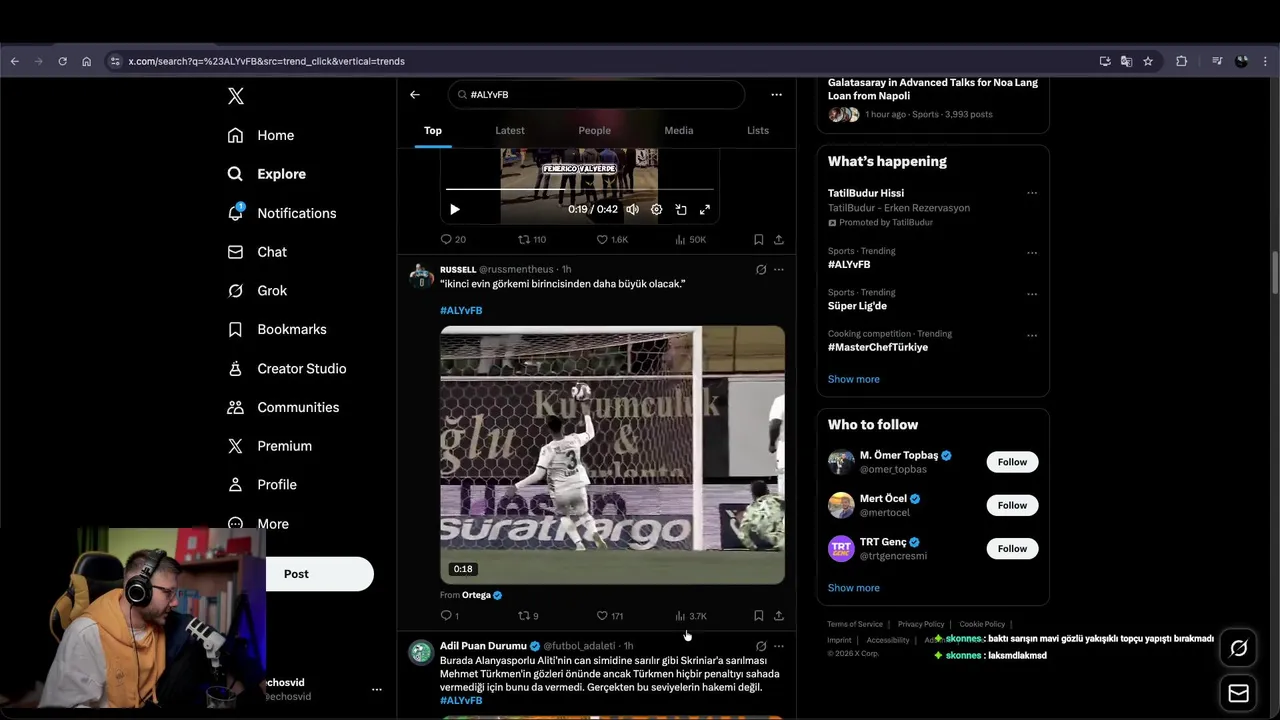Screen dimensions: 1280x720
Task: Click Grok icon on Adil Puan Durumu post
Action: (x=761, y=647)
